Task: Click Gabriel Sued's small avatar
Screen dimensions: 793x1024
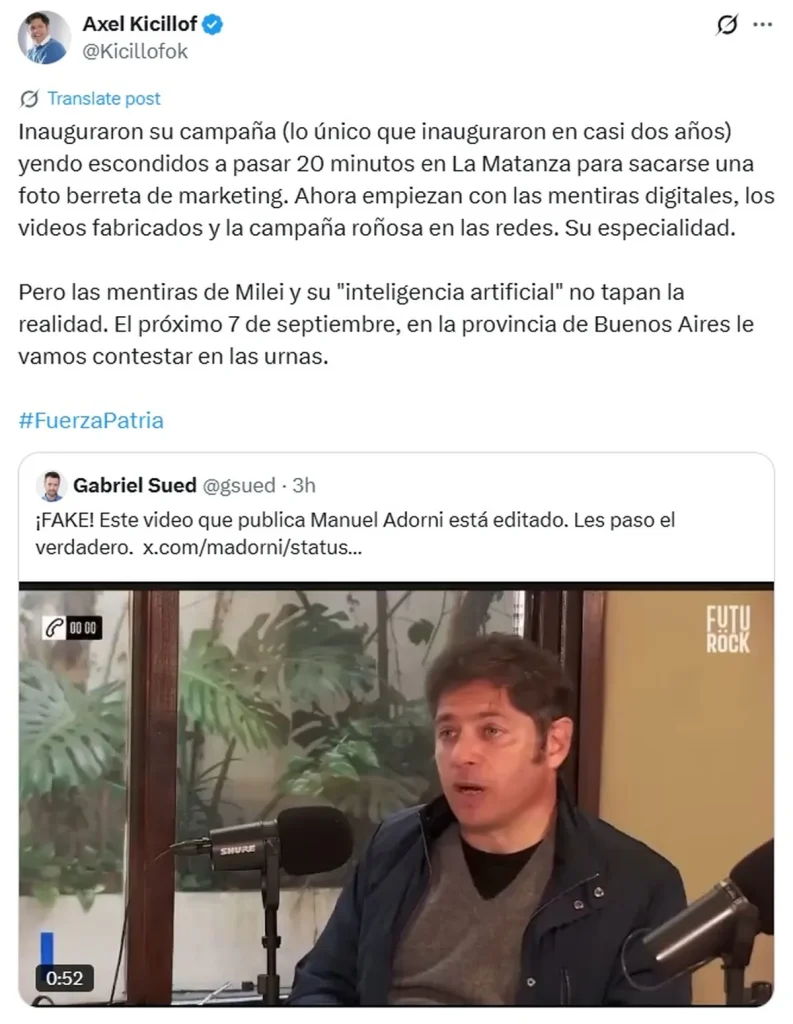Action: click(x=51, y=486)
